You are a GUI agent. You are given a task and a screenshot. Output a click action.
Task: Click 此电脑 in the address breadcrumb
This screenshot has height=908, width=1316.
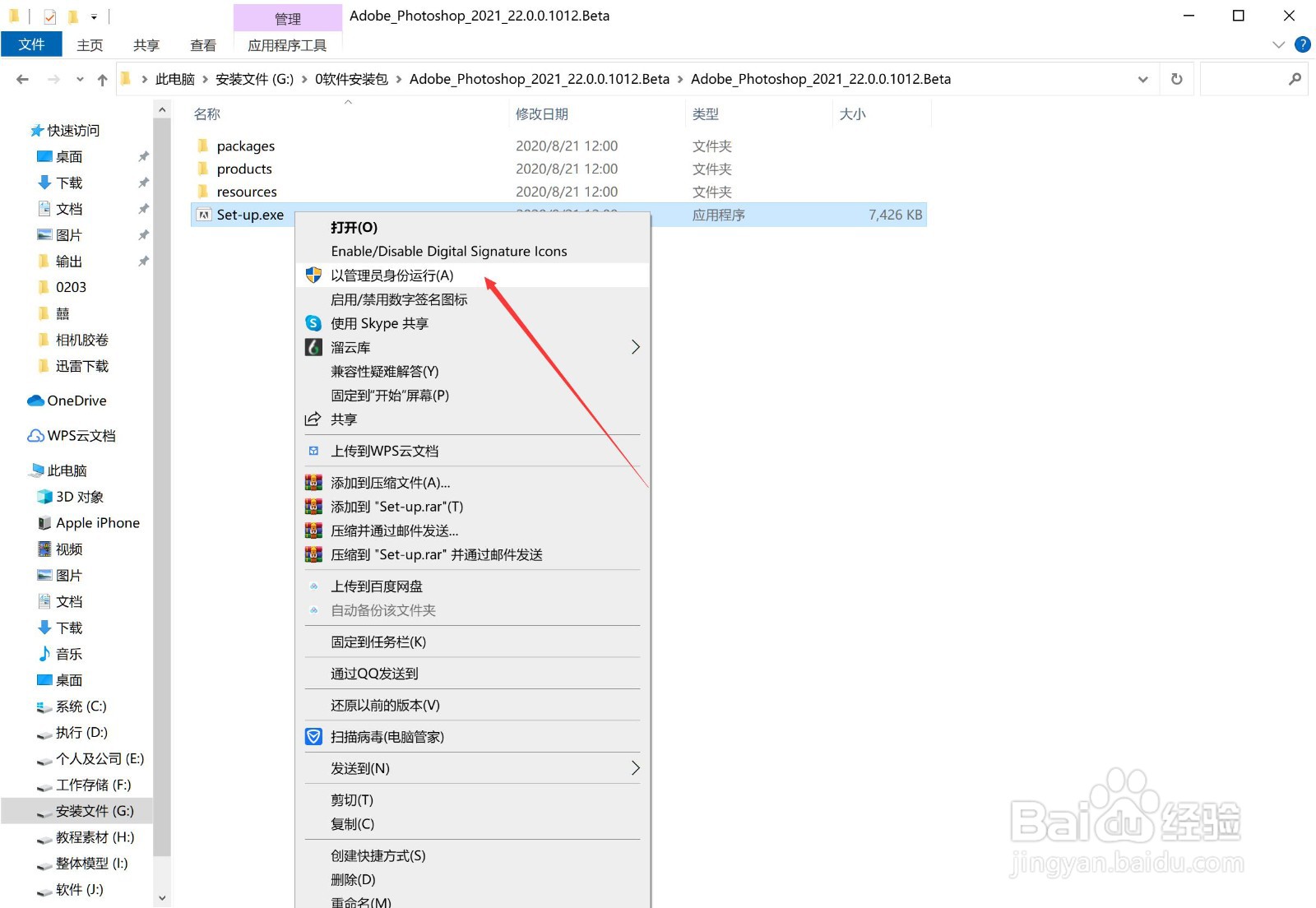(174, 79)
